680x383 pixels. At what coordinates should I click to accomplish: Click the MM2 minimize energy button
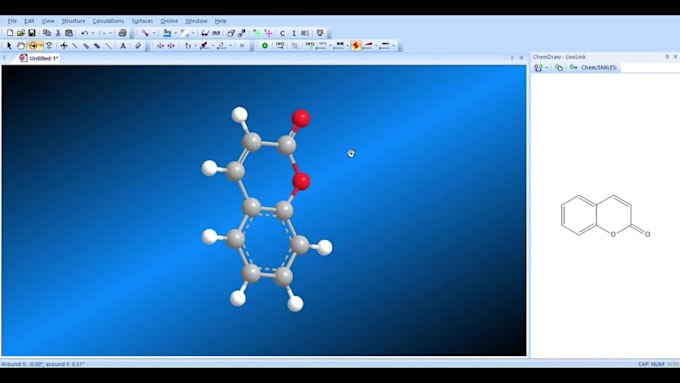coord(280,46)
